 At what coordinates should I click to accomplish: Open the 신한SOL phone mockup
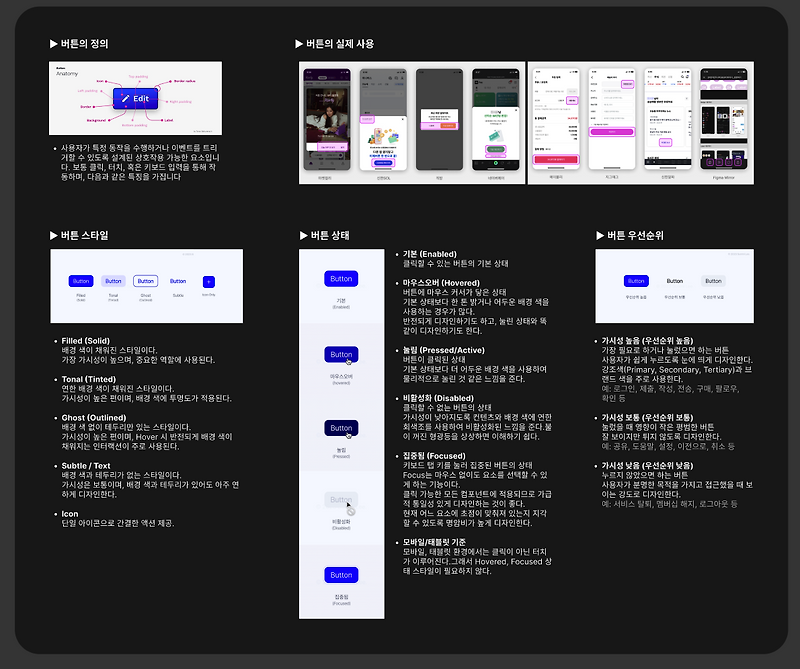pyautogui.click(x=383, y=119)
